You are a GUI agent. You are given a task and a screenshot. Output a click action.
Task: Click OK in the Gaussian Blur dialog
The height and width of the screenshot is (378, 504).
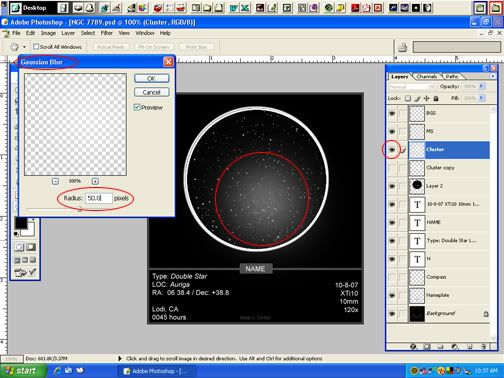click(151, 78)
